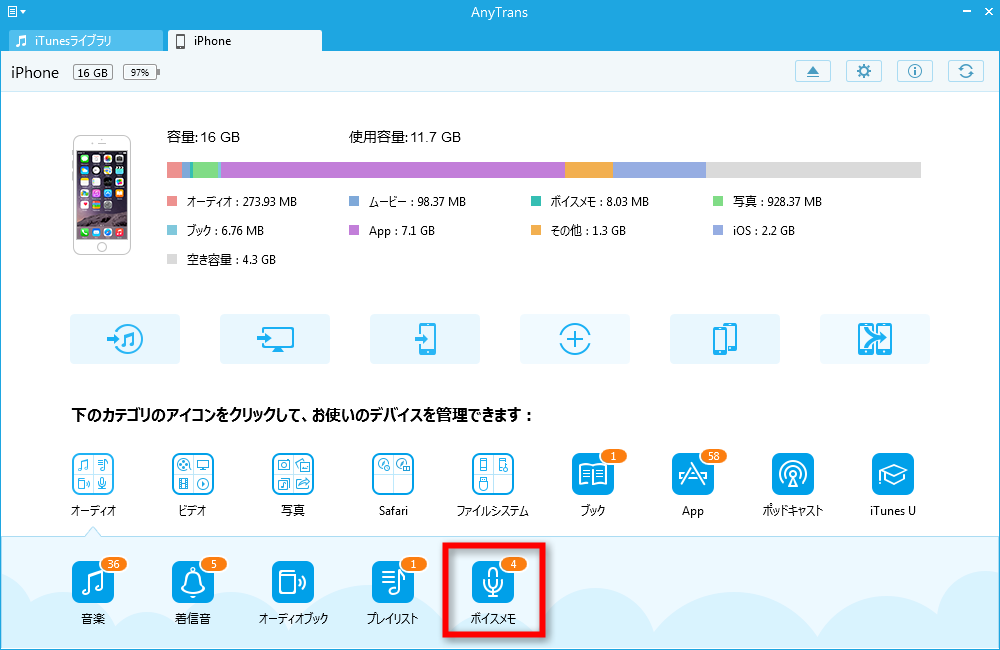Click the ブック : 6.76 MB legend entry

[x=216, y=230]
